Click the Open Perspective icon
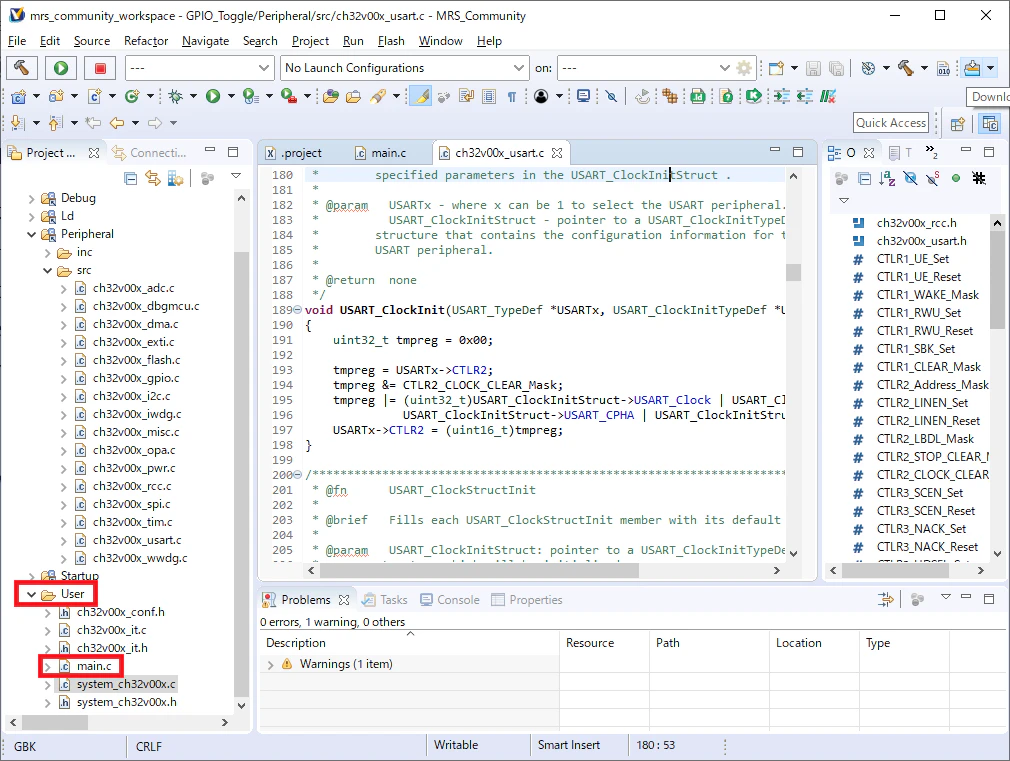The width and height of the screenshot is (1010, 761). click(958, 123)
